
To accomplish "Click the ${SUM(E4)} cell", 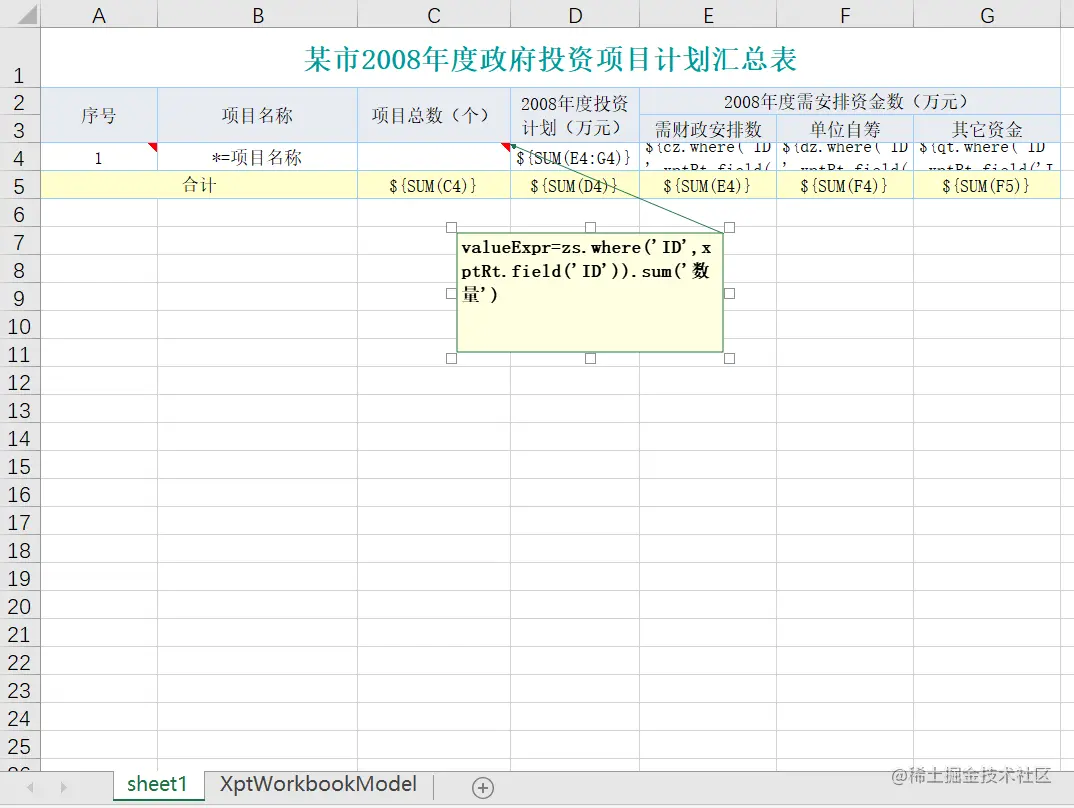I will pos(708,186).
